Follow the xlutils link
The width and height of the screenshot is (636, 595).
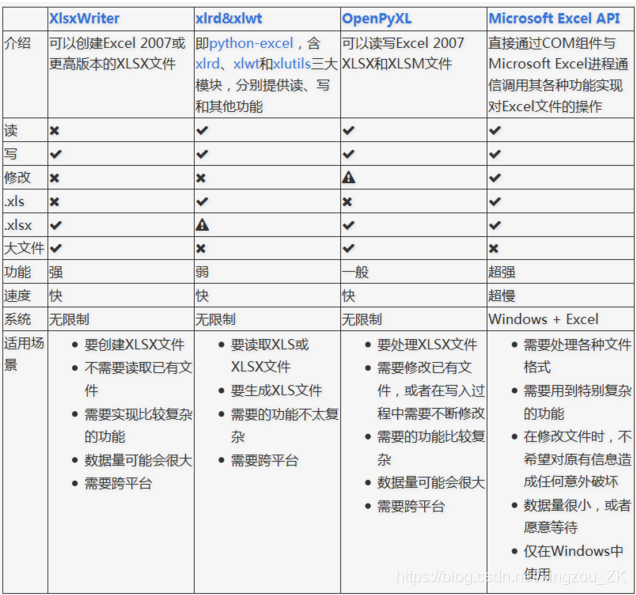coord(292,64)
